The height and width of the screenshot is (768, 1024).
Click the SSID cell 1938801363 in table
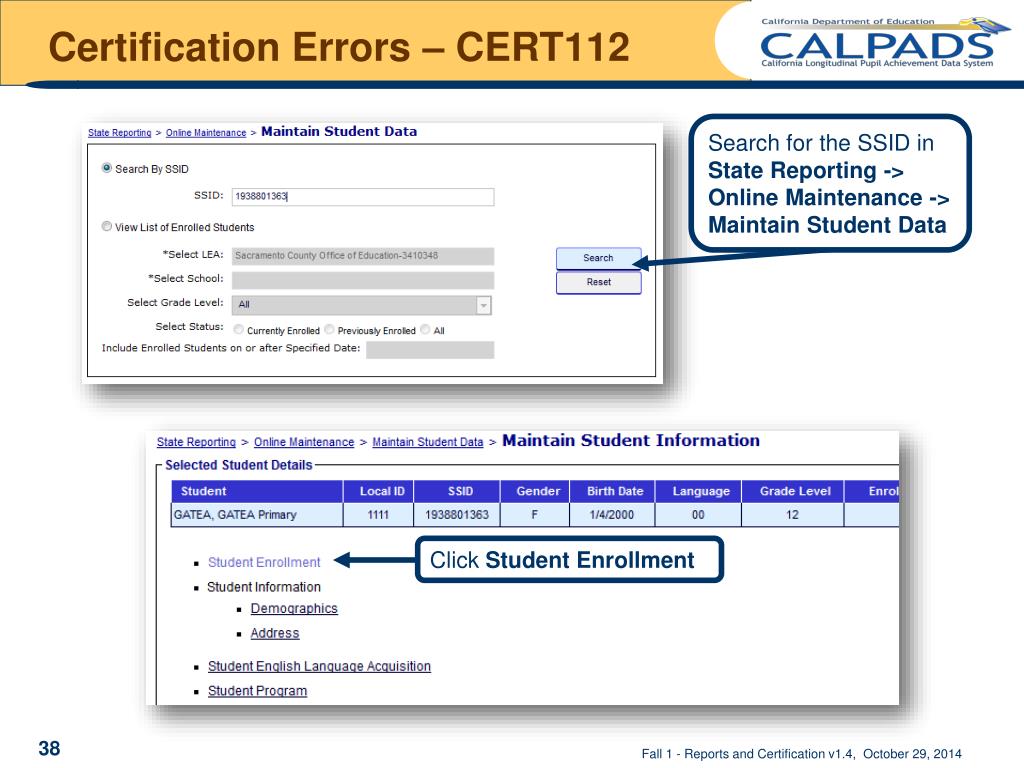[456, 515]
